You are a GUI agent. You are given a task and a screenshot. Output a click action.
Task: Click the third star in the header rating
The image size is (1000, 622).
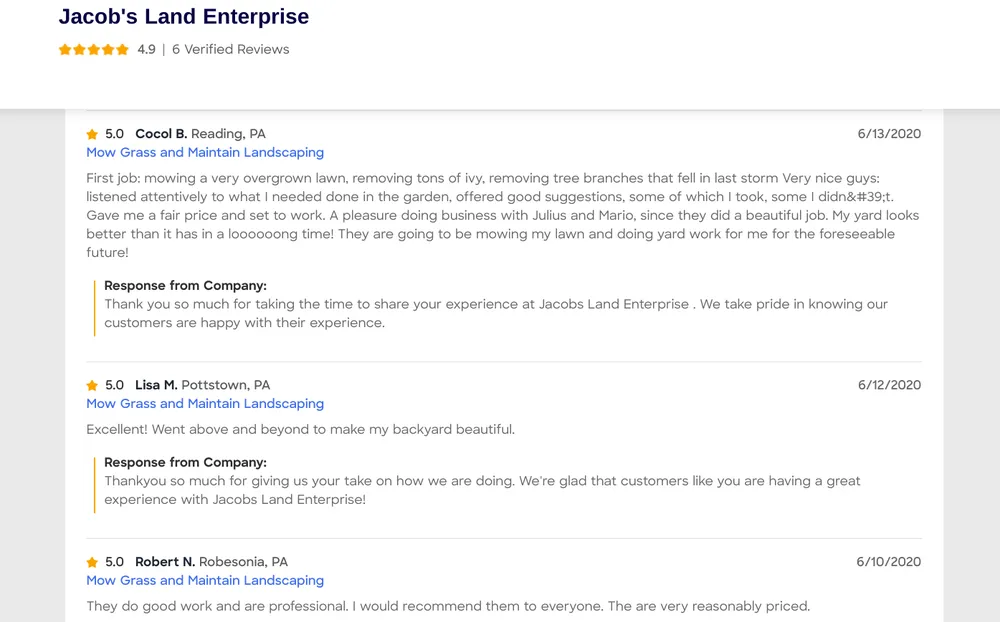pyautogui.click(x=92, y=48)
